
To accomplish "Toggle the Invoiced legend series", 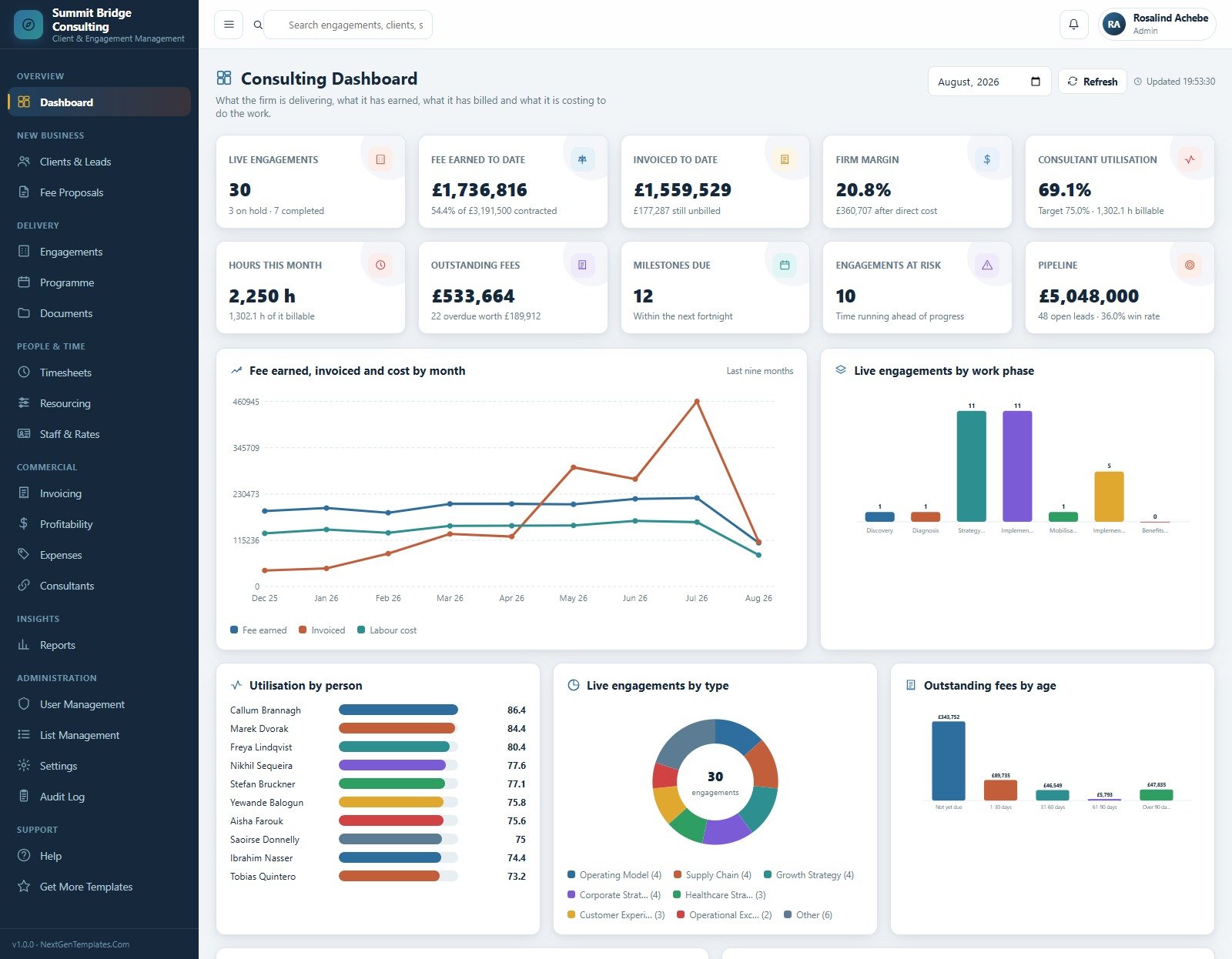I will tap(322, 630).
